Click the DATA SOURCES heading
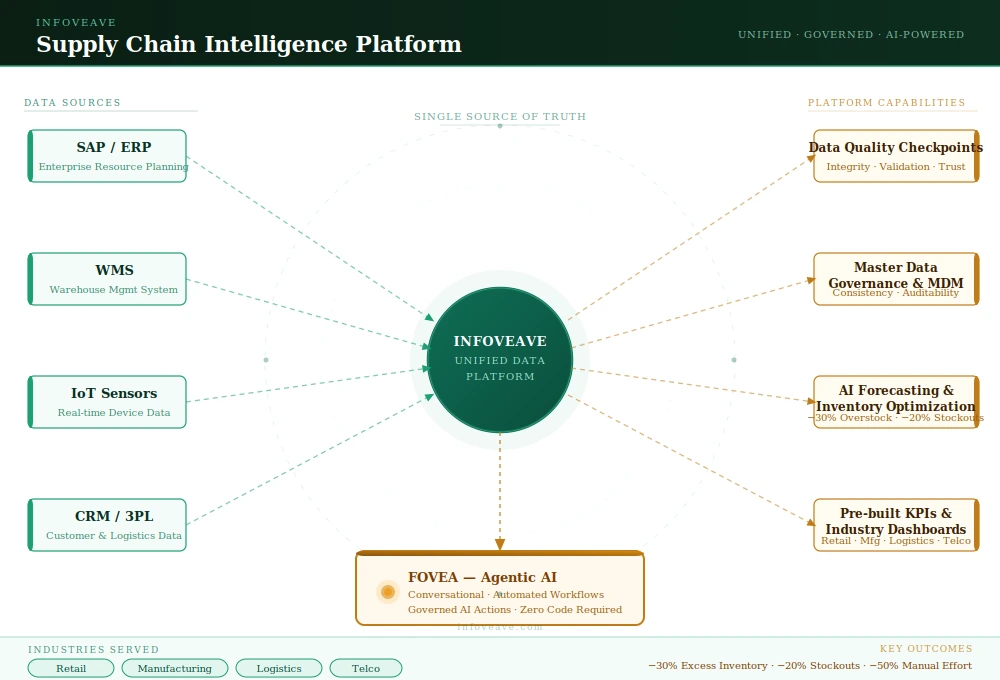 (x=72, y=103)
